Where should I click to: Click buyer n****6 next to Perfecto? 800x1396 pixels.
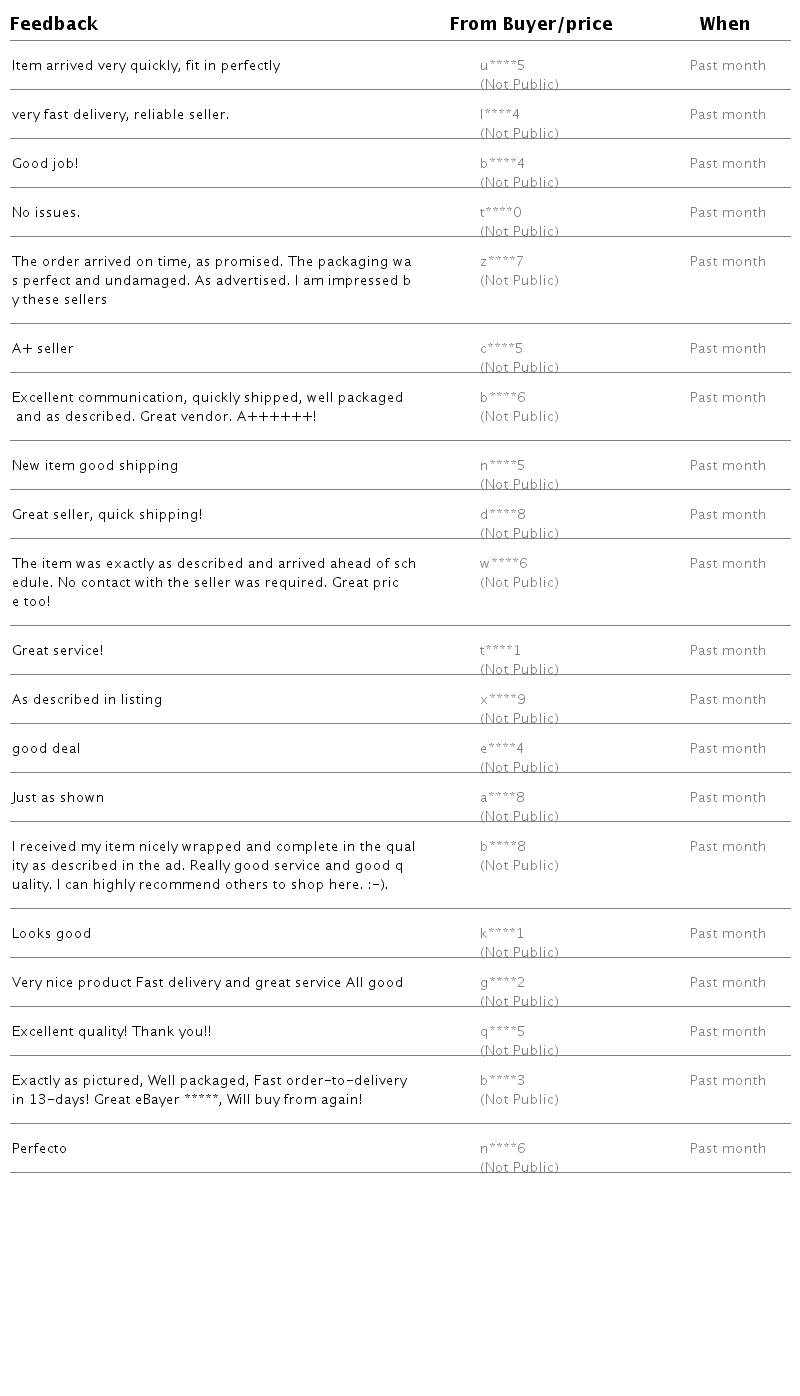pos(502,1149)
